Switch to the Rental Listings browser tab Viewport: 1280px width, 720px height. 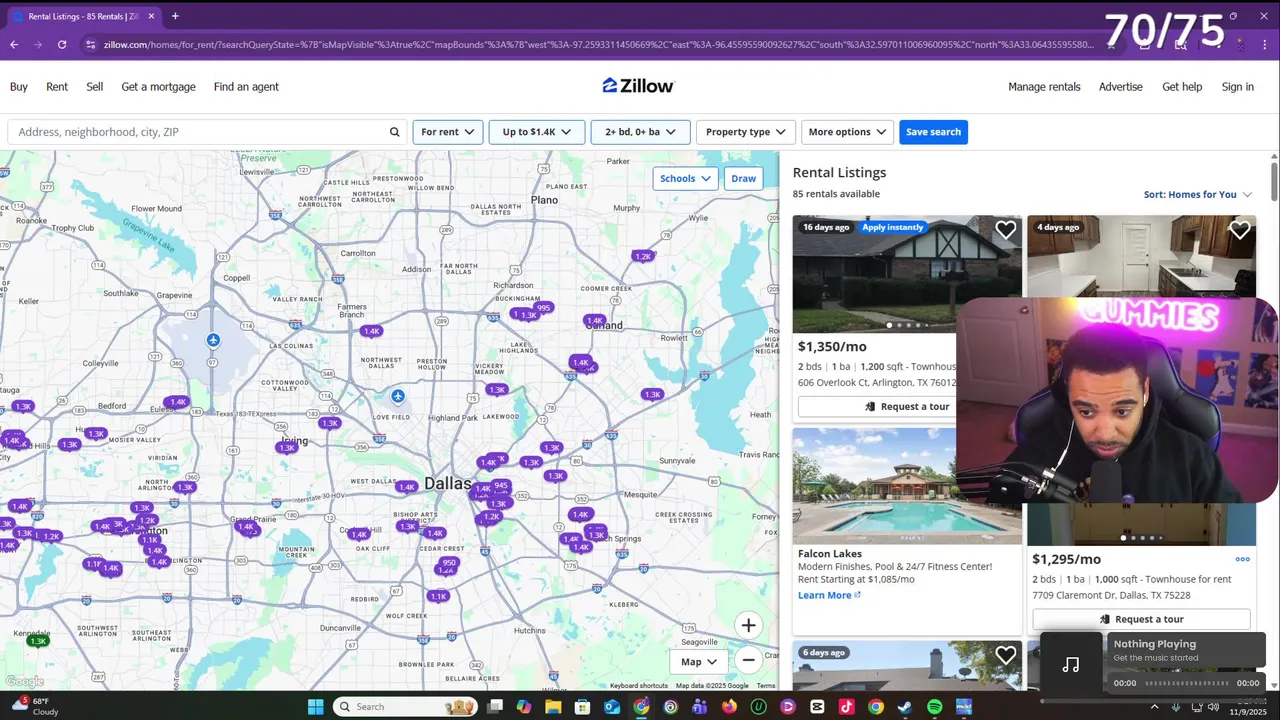[x=83, y=16]
